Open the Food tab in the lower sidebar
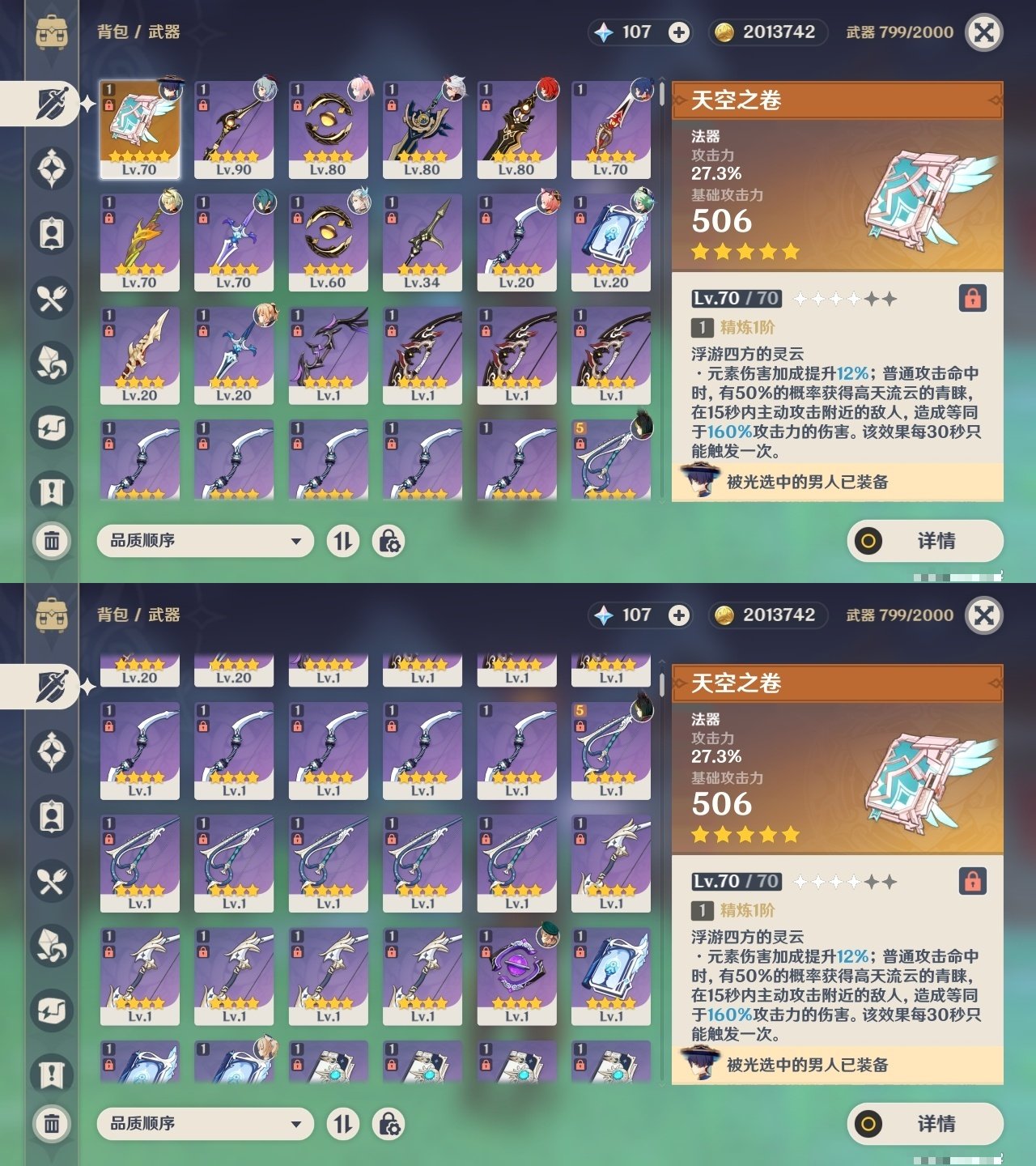Viewport: 1036px width, 1166px height. pos(52,881)
